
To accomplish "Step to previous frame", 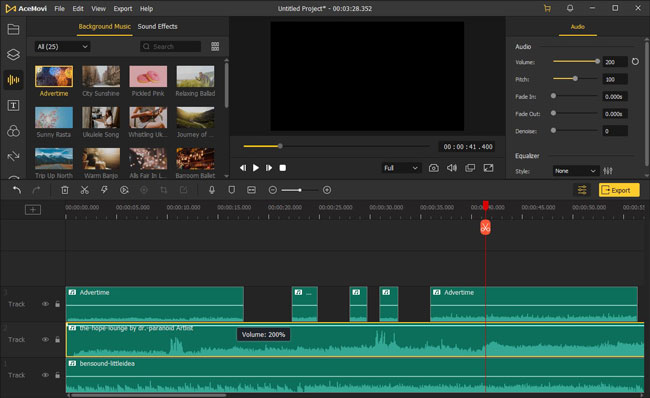I will click(x=243, y=168).
